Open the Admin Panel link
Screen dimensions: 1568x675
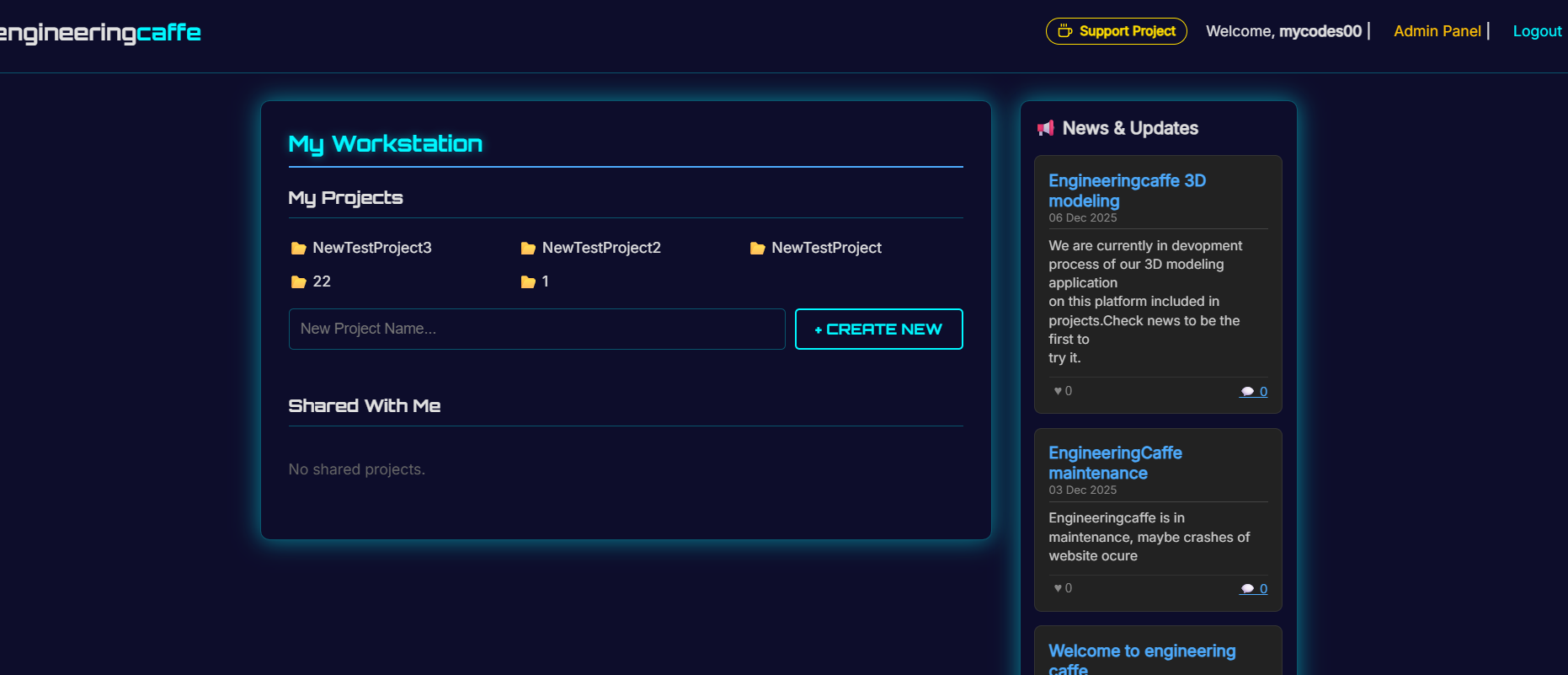pos(1437,31)
